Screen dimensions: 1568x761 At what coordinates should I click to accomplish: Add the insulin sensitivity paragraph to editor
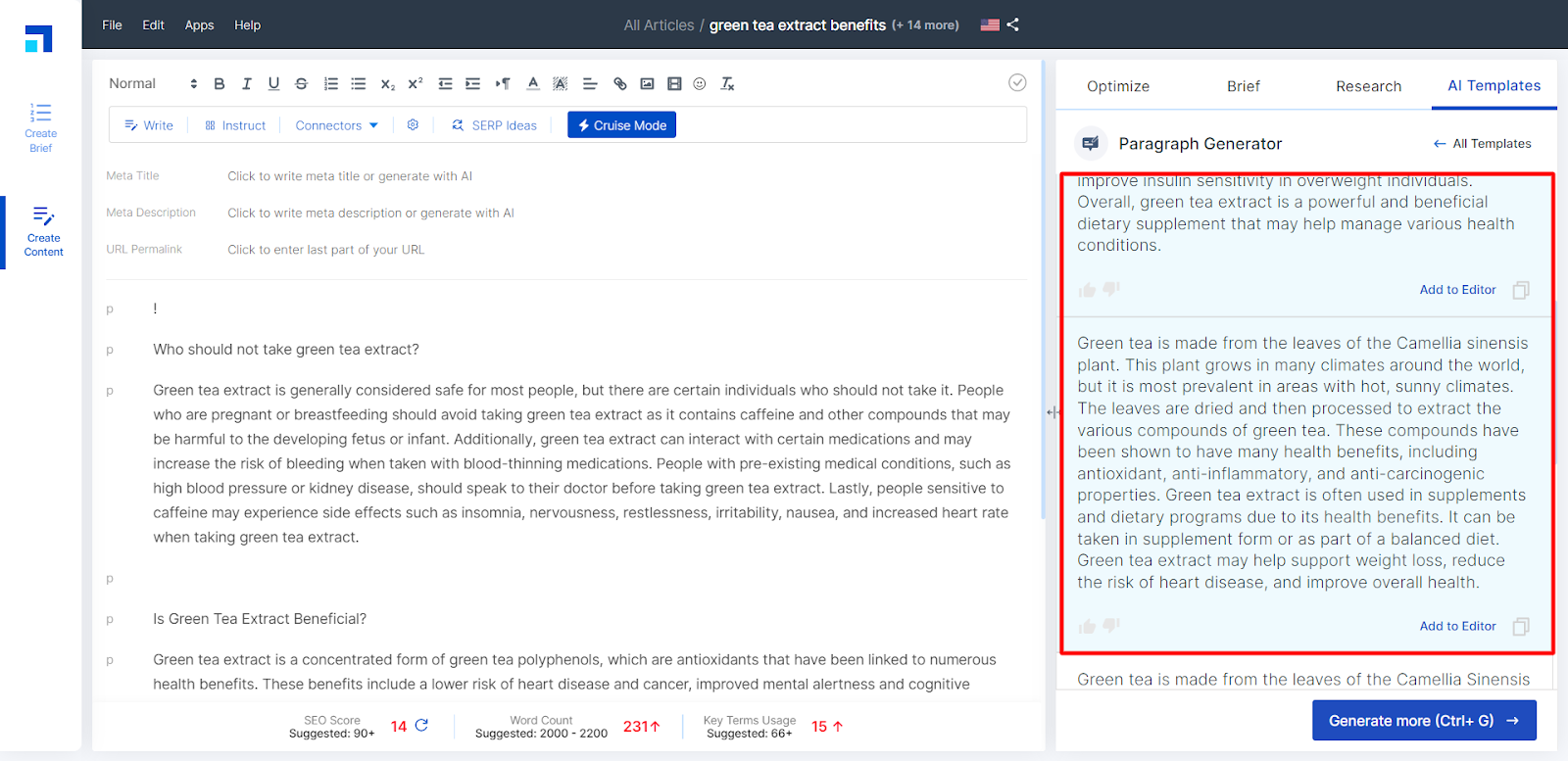pyautogui.click(x=1457, y=290)
